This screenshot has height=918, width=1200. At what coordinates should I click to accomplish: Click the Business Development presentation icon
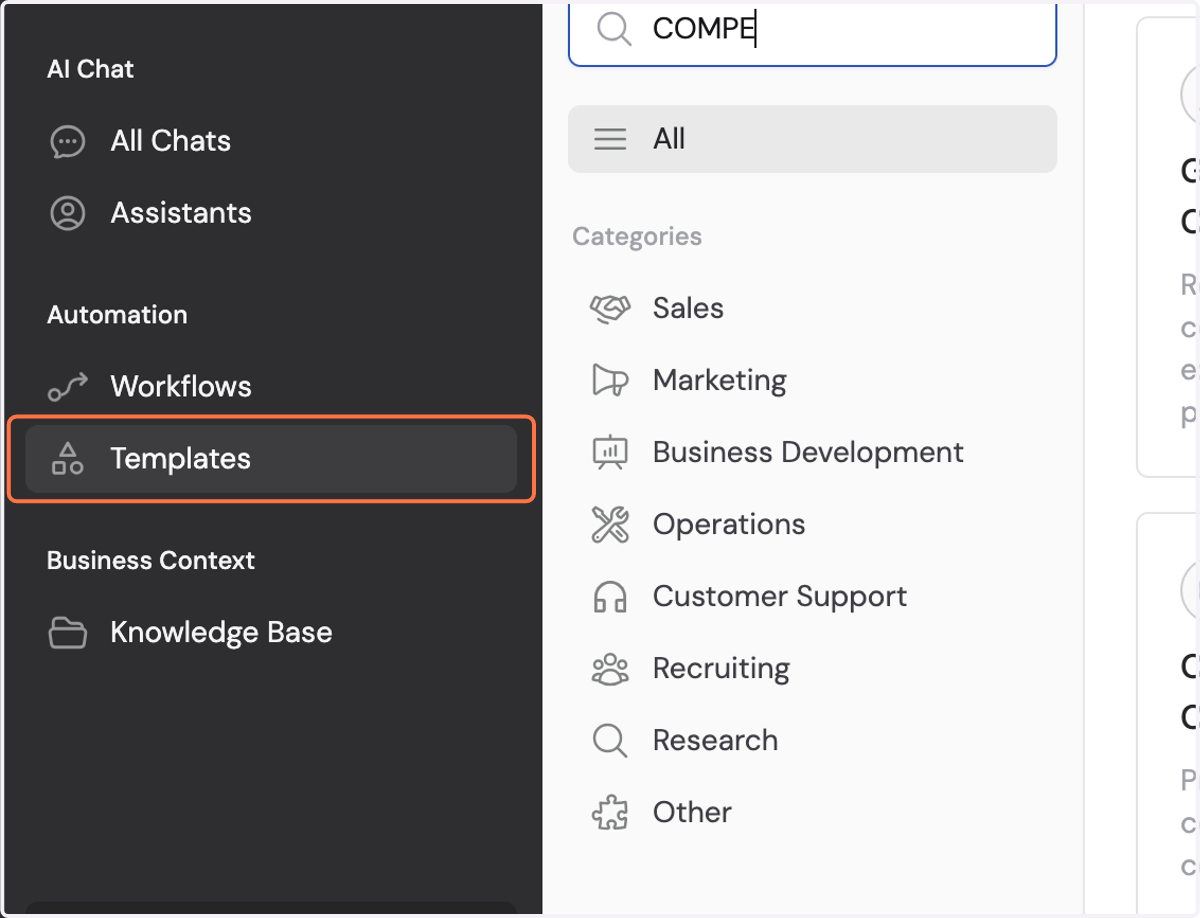(610, 453)
